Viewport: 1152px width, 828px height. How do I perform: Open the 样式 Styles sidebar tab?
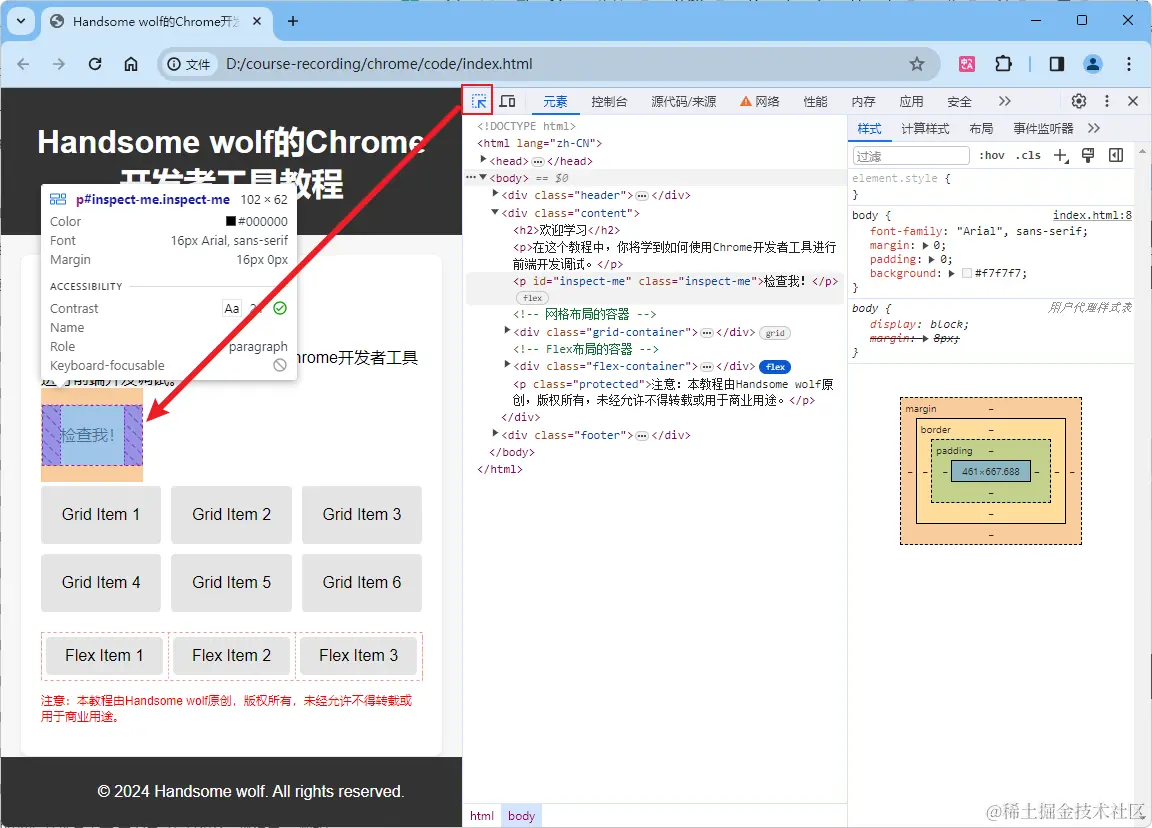[869, 129]
